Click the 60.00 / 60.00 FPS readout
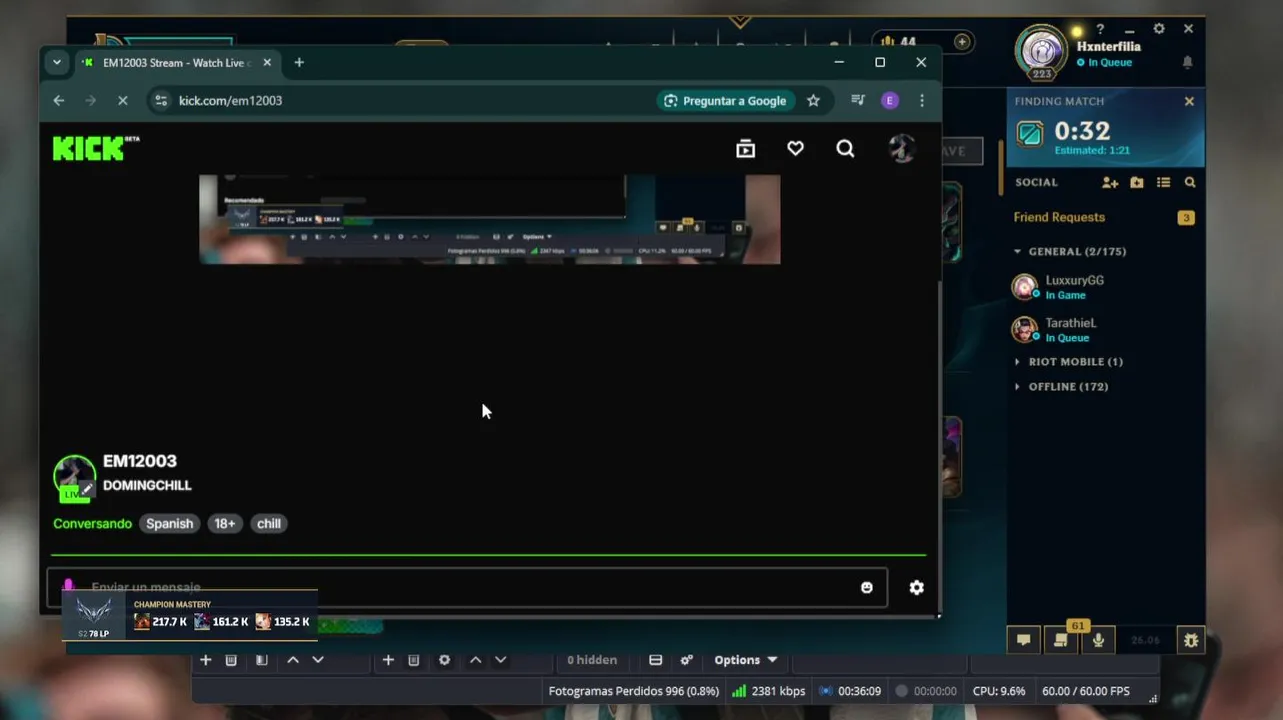The image size is (1283, 720). coord(1085,691)
